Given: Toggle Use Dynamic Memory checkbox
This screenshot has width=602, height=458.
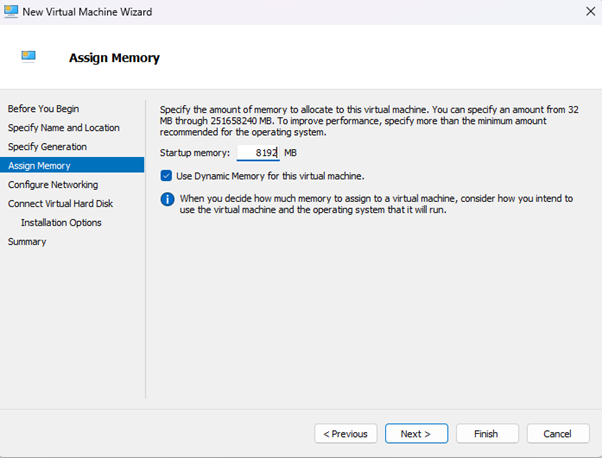Looking at the screenshot, I should point(167,176).
